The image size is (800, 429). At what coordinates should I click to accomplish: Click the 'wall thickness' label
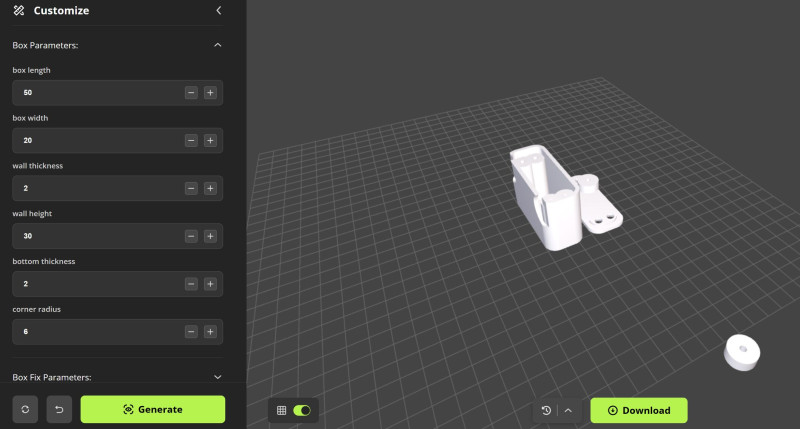click(38, 166)
